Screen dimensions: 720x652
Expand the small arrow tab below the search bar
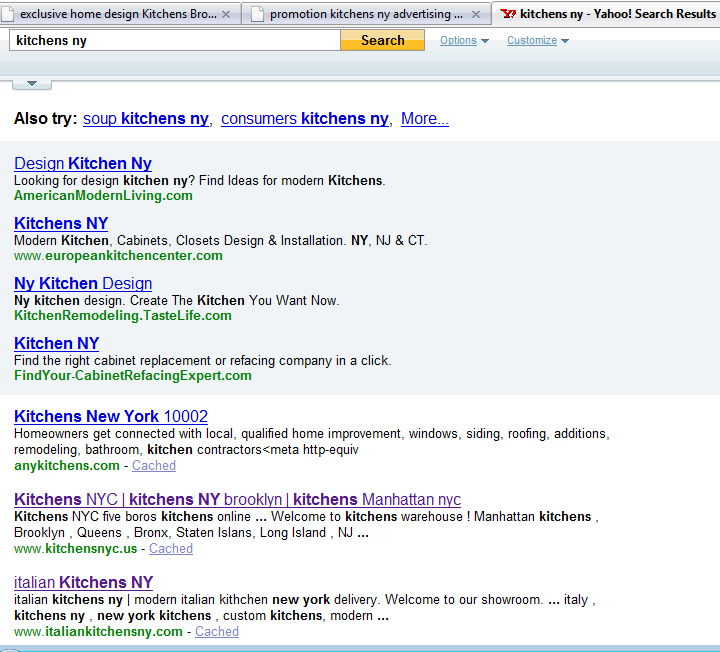tap(32, 84)
